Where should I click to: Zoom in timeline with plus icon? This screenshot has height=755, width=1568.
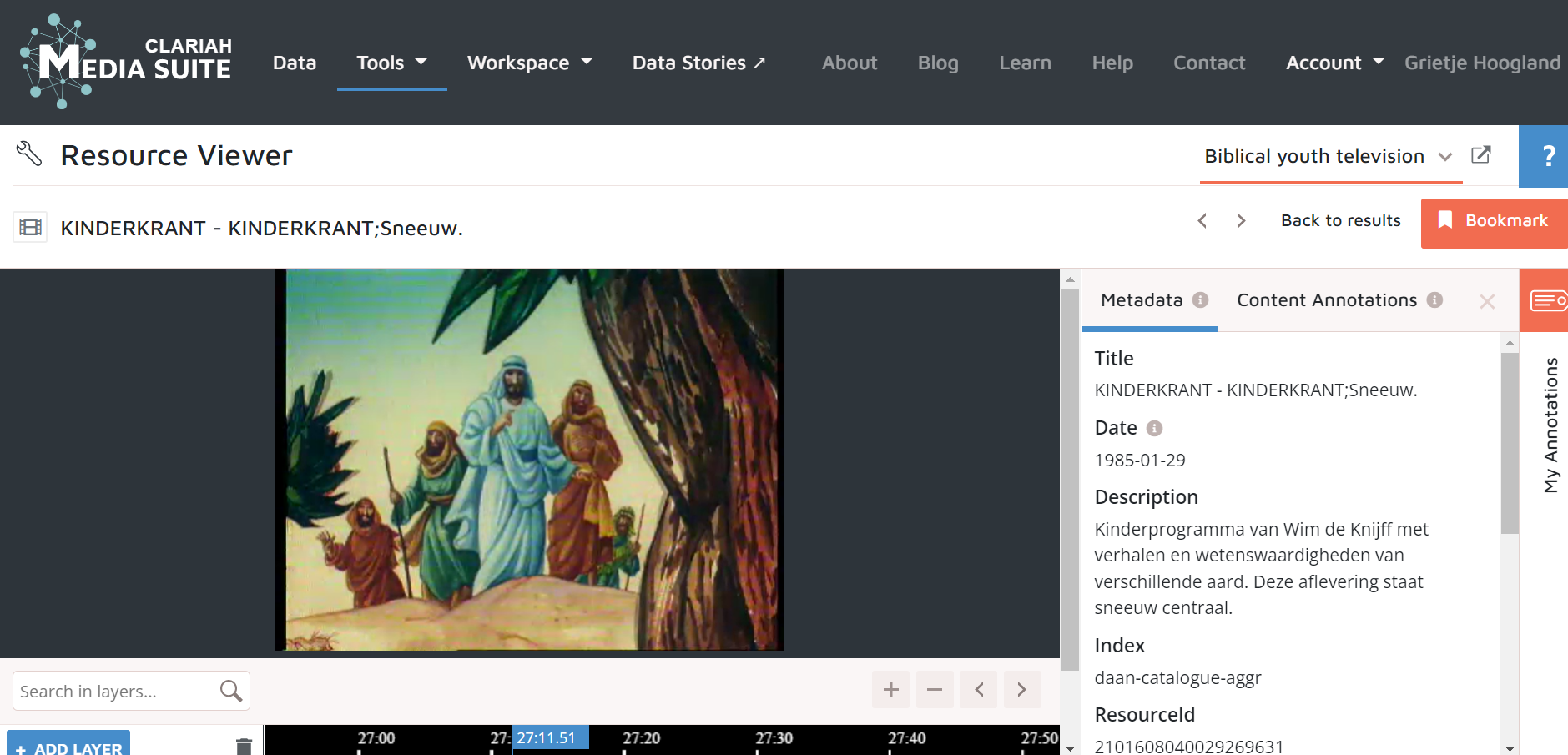pyautogui.click(x=890, y=690)
